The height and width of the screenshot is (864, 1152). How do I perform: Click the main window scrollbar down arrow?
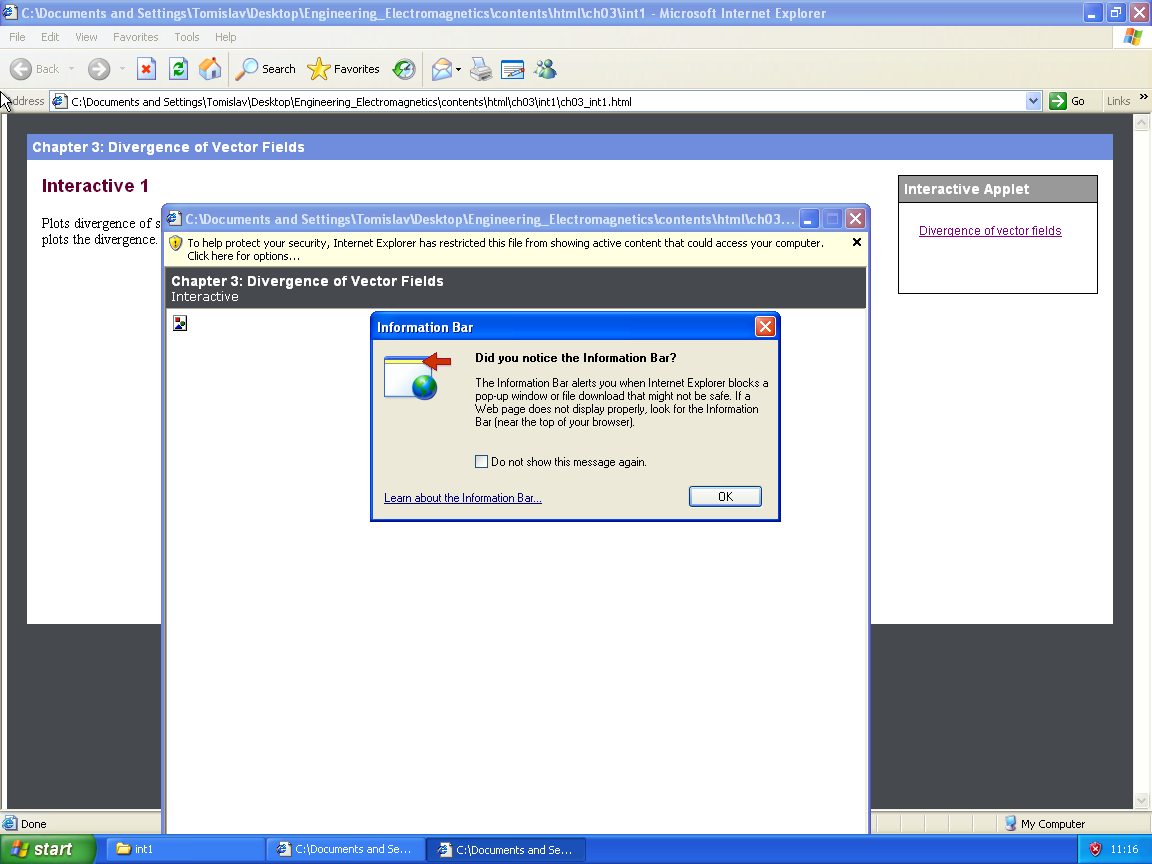click(x=1141, y=800)
